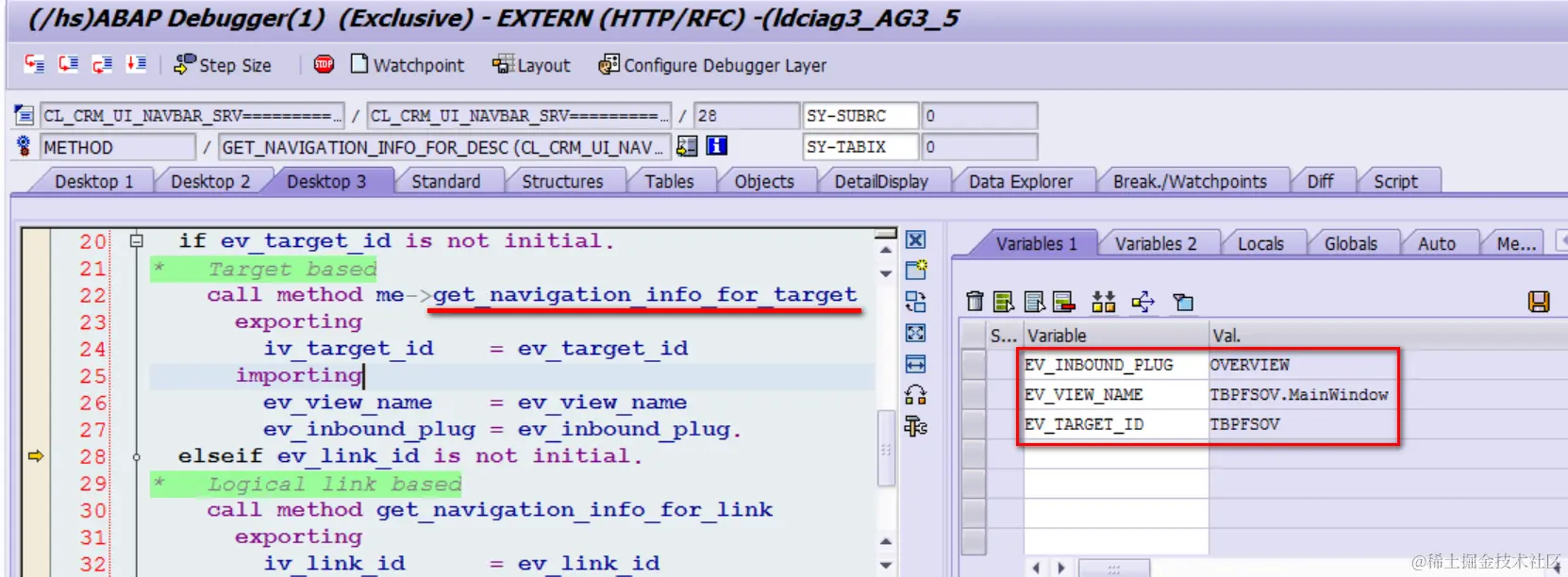
Task: Select the EV_VIEW_NAME variable cell
Action: pos(1116,395)
